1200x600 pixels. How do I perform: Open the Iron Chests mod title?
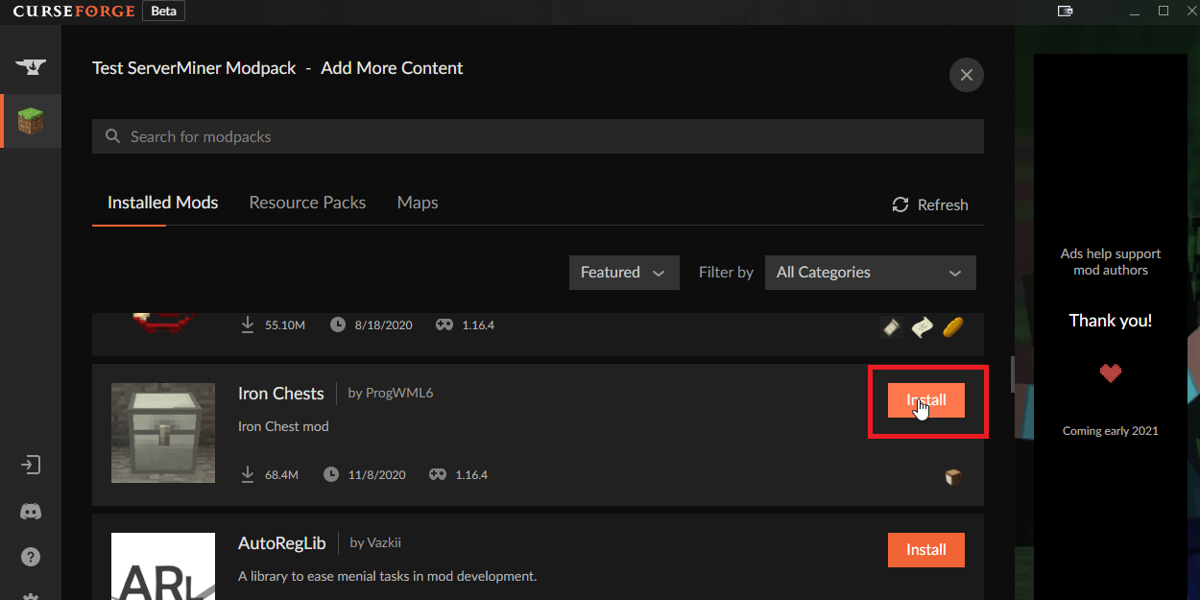pos(281,394)
